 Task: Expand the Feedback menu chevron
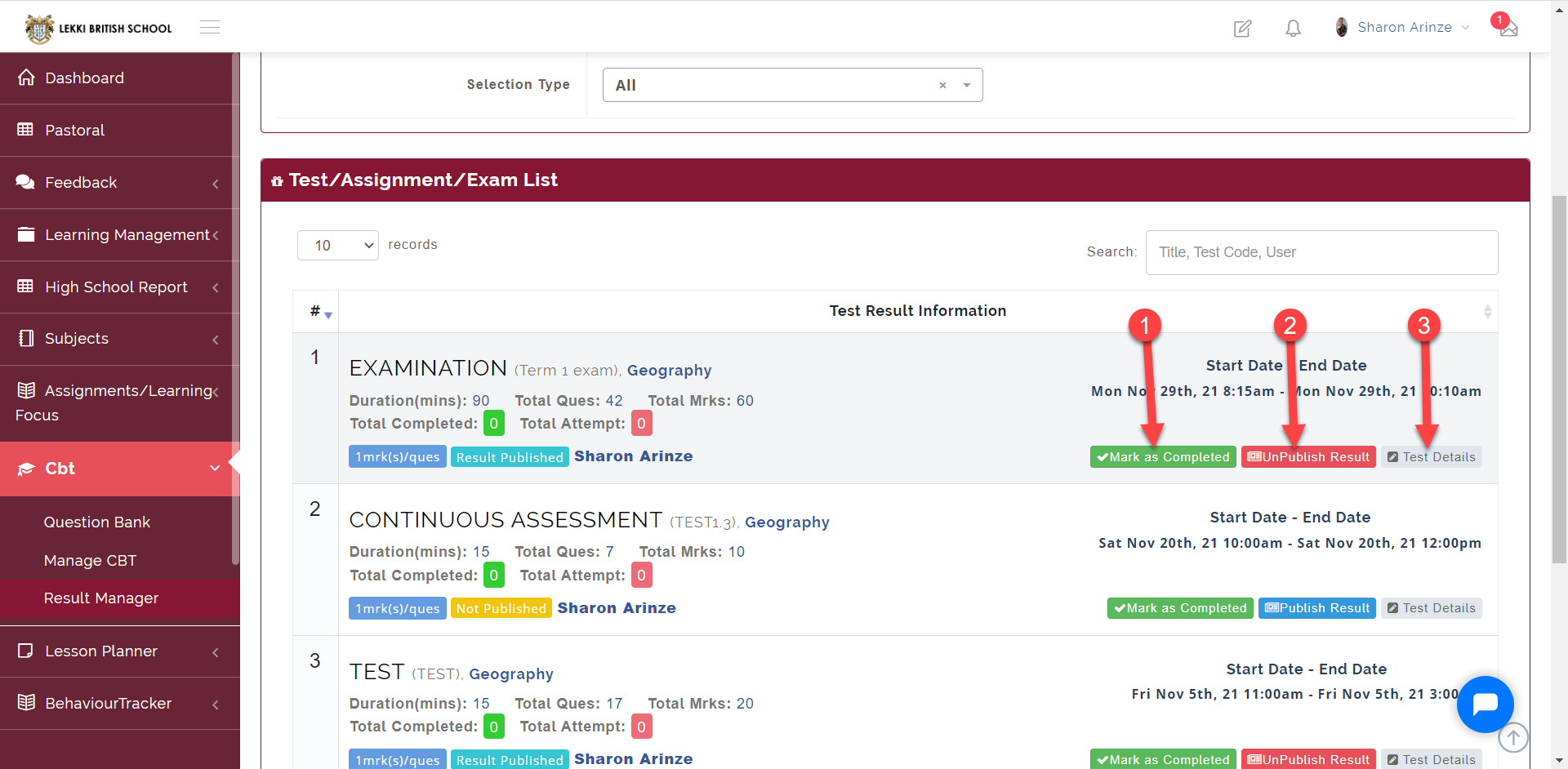216,184
